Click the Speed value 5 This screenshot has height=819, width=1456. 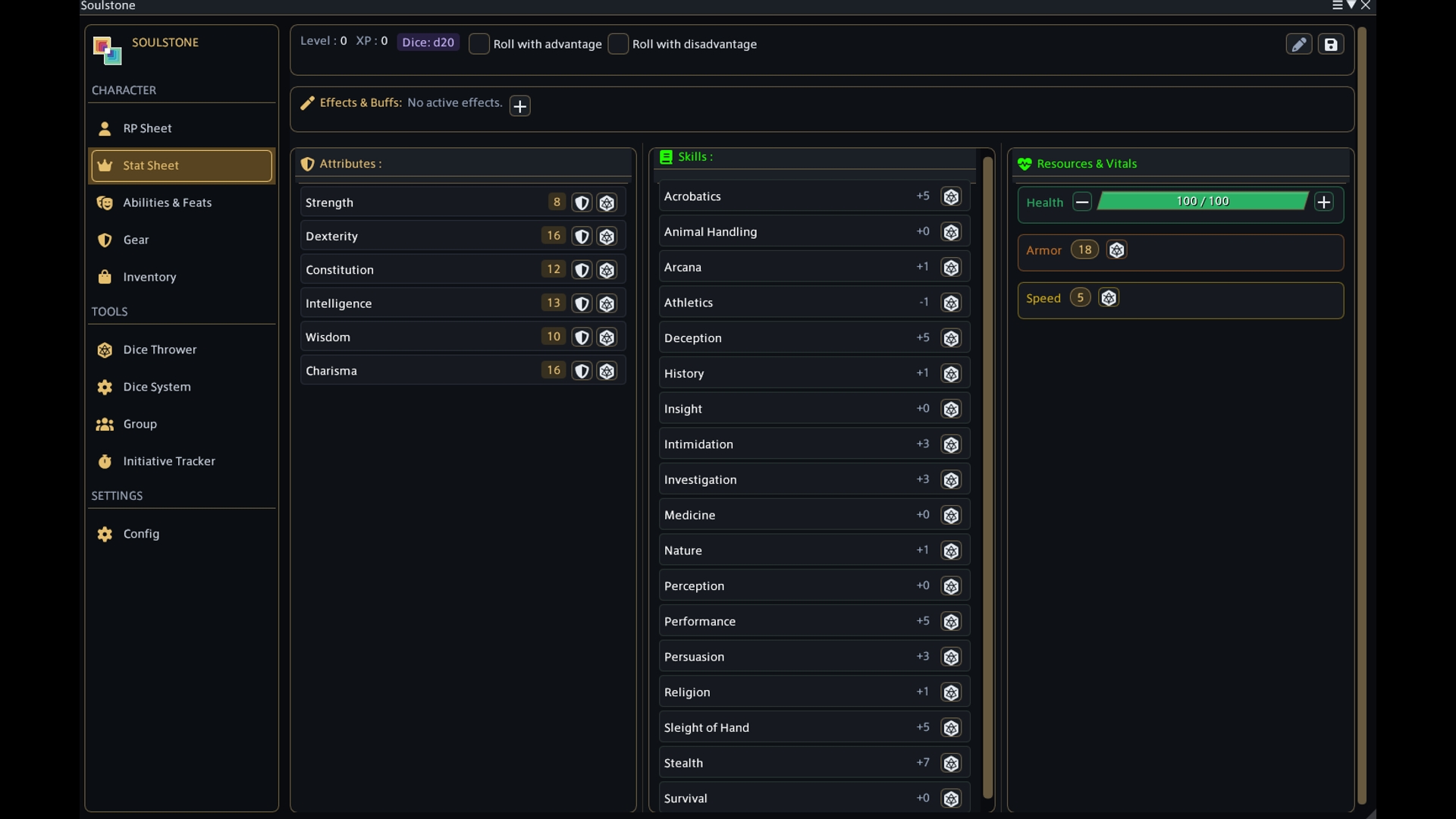(x=1080, y=298)
